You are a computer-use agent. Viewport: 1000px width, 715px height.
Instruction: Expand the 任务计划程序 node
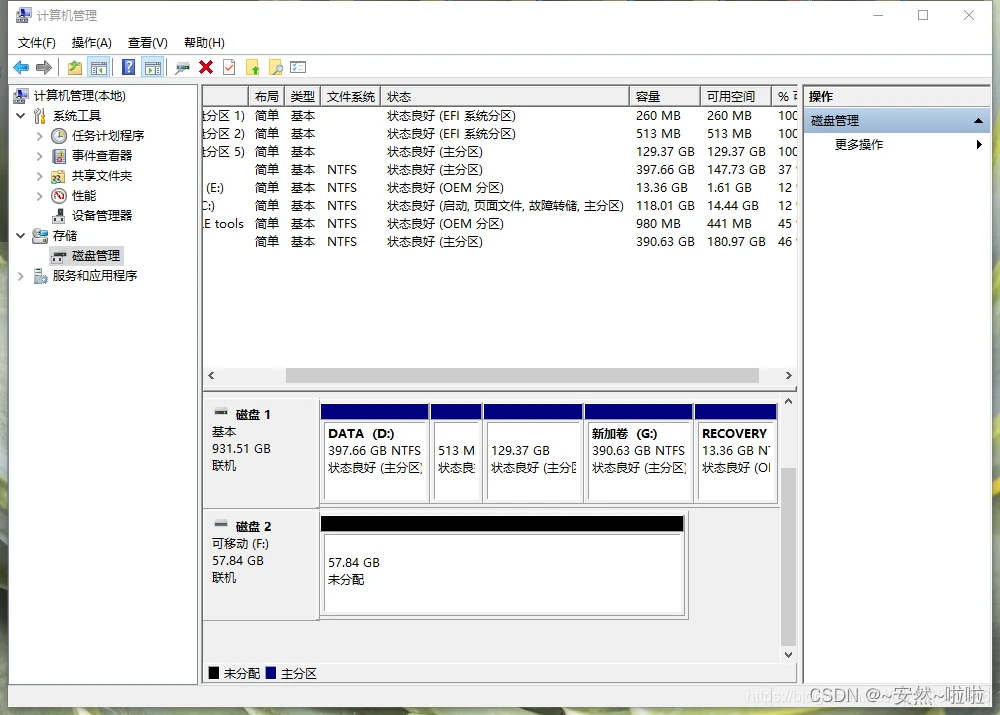pos(40,136)
